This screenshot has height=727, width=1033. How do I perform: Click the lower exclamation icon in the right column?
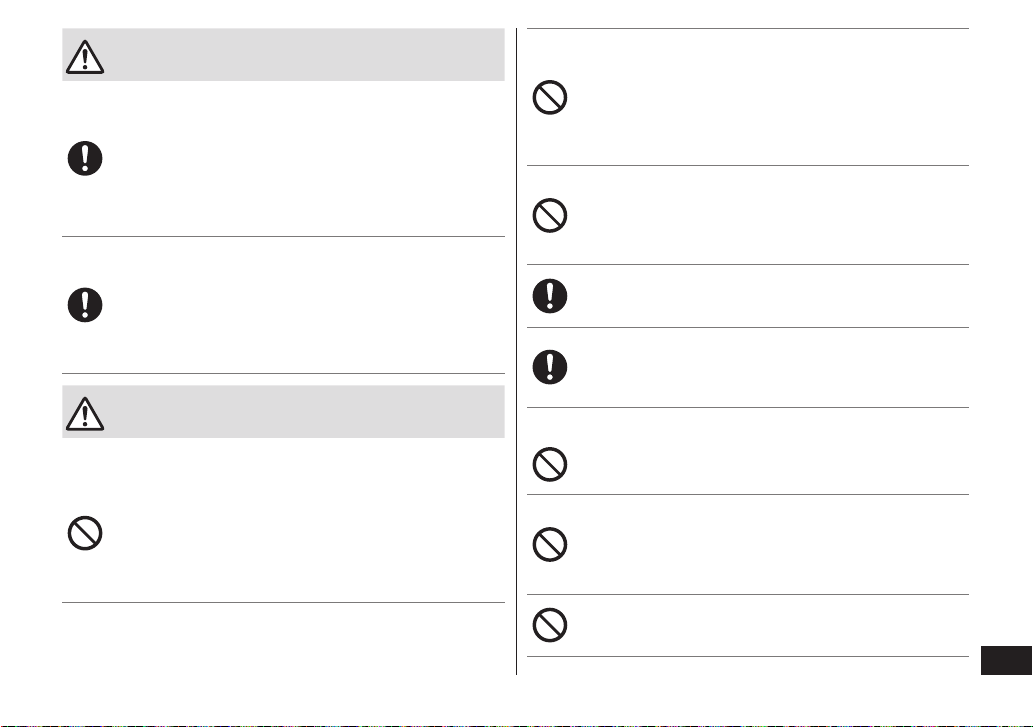click(x=549, y=367)
